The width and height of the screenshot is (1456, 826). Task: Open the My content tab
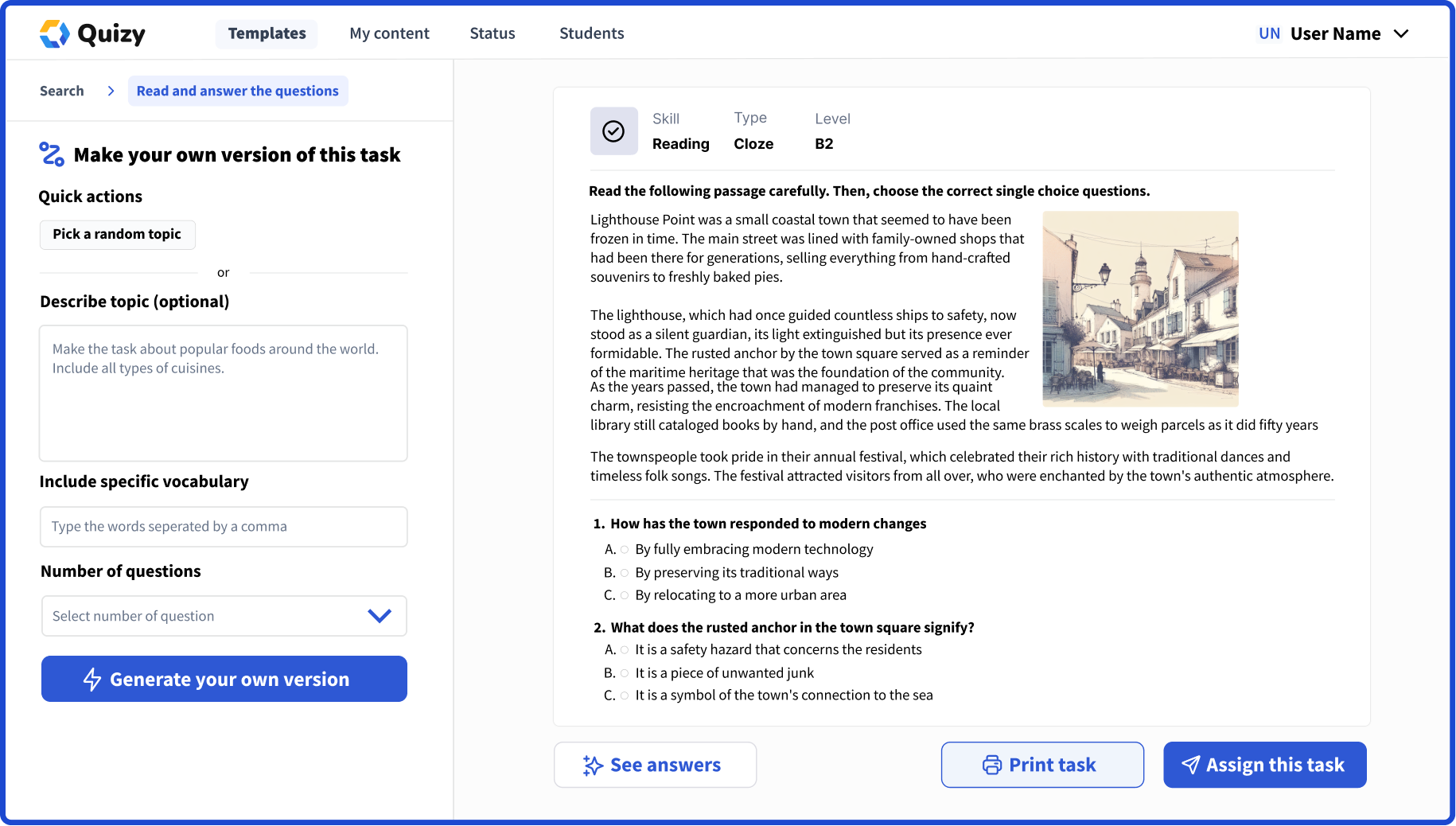pyautogui.click(x=389, y=33)
